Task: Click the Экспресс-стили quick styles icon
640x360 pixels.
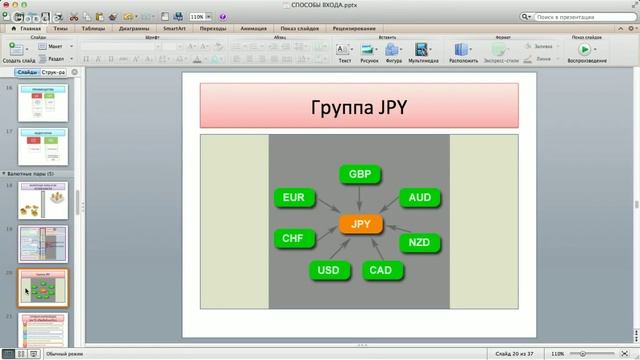Action: click(x=498, y=49)
